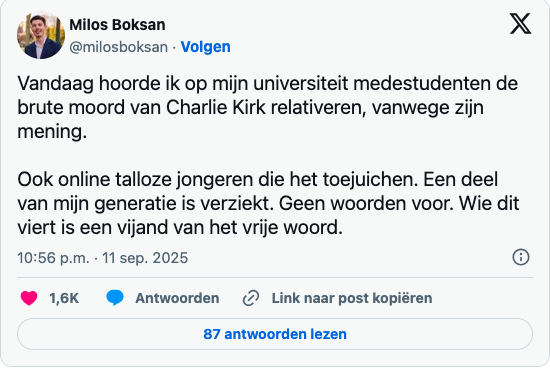Click the Antwoorden reply label
Image resolution: width=550 pixels, height=372 pixels.
(177, 298)
